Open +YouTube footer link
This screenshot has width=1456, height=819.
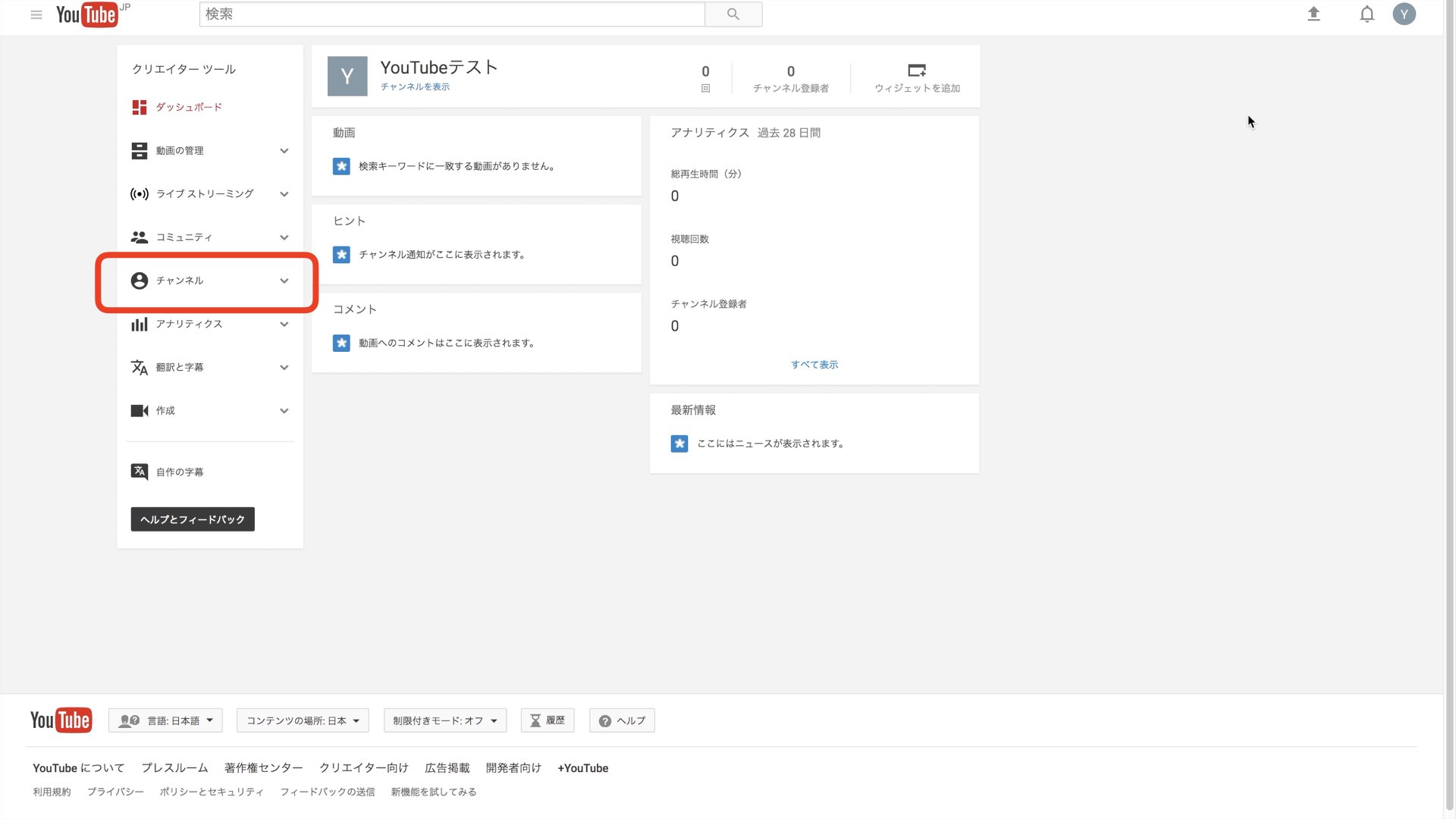pyautogui.click(x=583, y=768)
